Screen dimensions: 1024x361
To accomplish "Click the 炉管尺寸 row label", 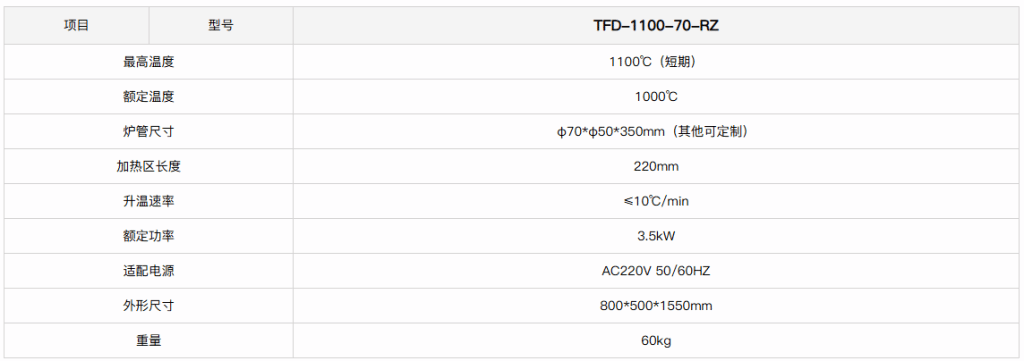I will (150, 132).
